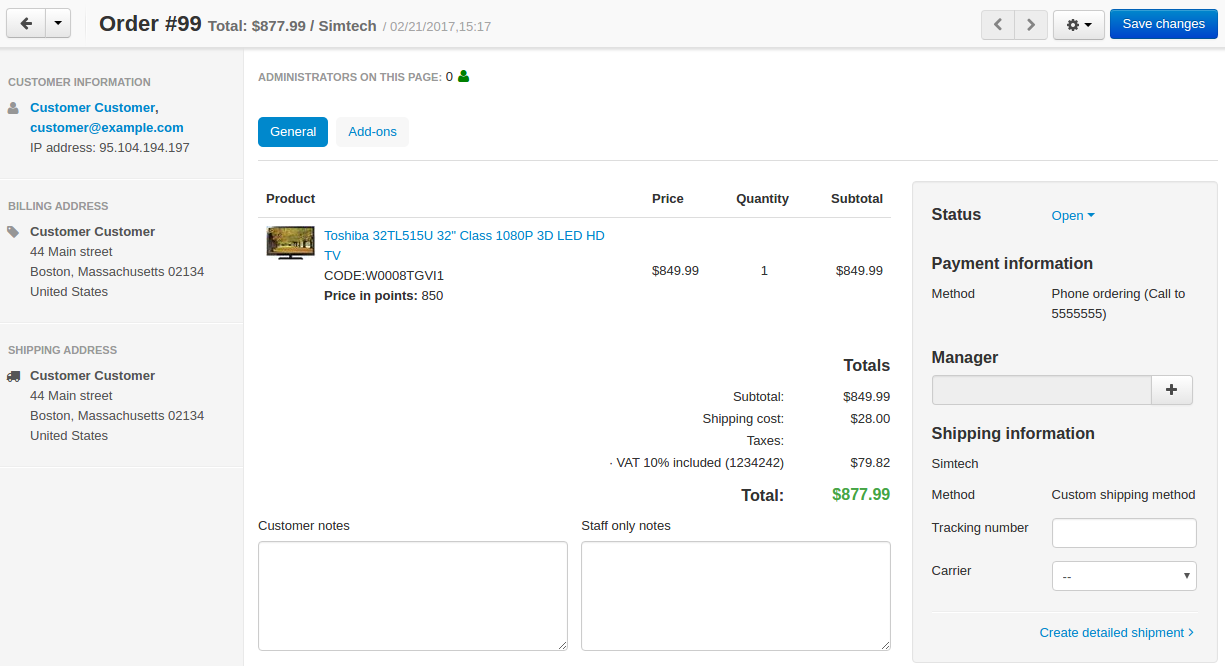Click the Phone ordering payment method text
The image size is (1225, 666).
point(1118,303)
